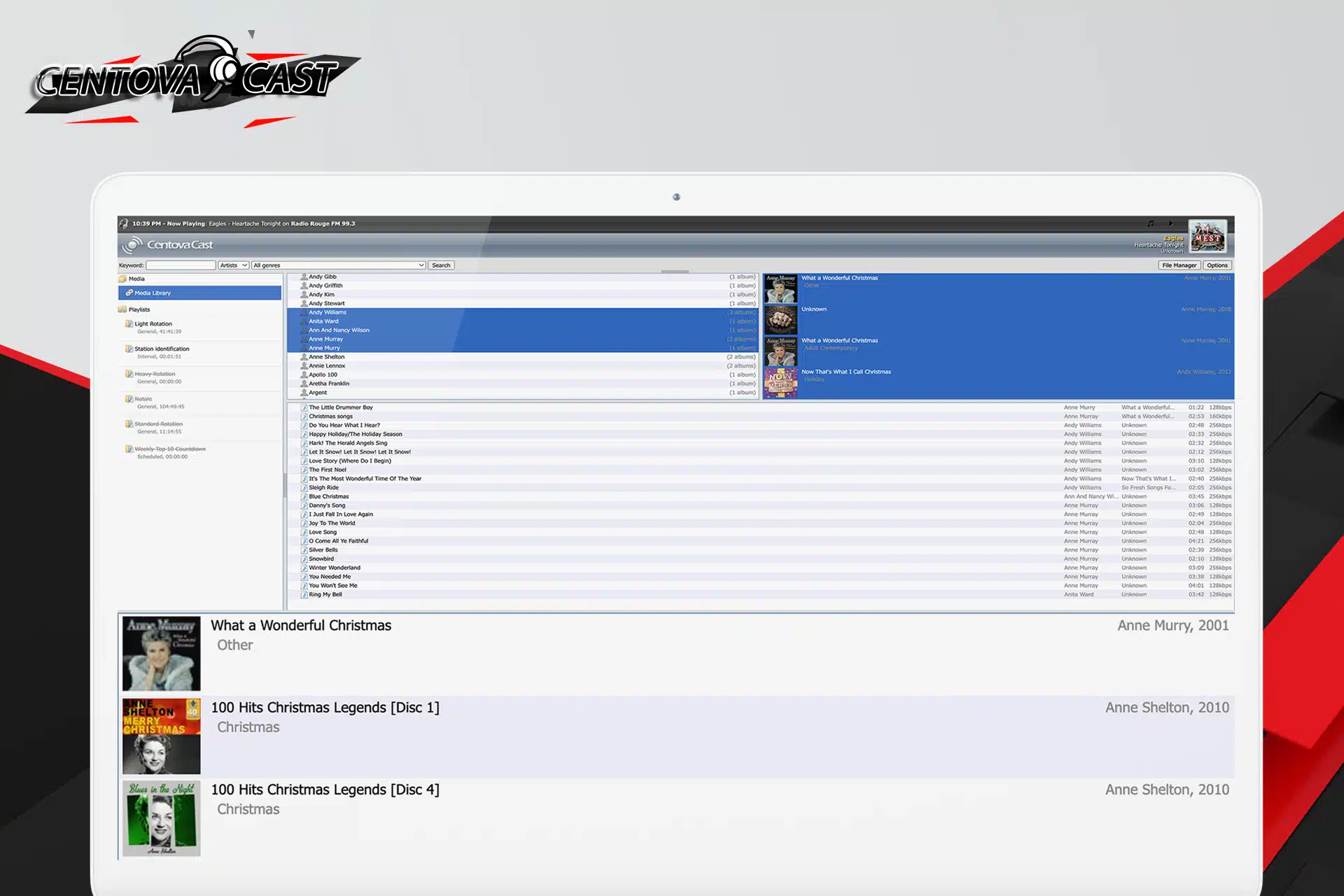Click the artist icon beside Aretha Franklin
This screenshot has height=896, width=1344.
(304, 384)
